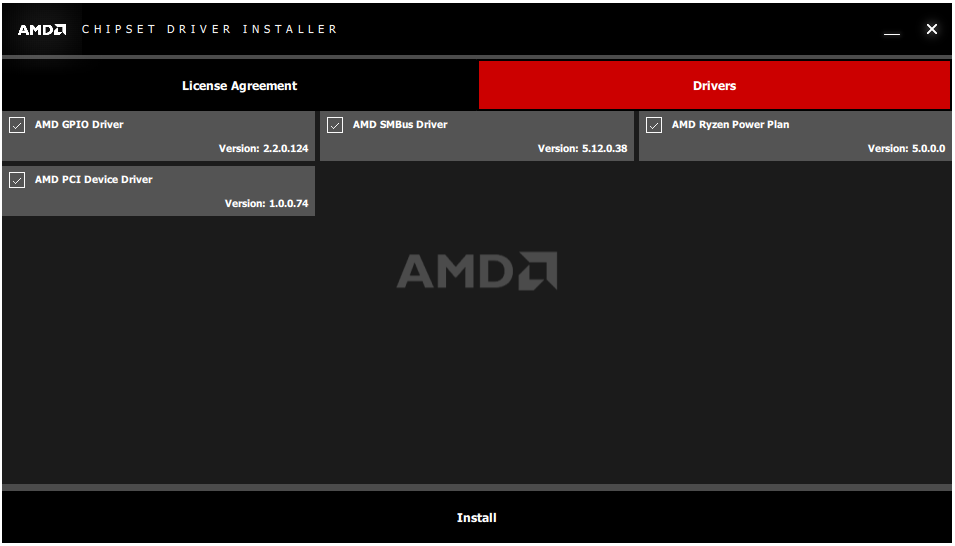The height and width of the screenshot is (546, 955).
Task: Deselect the AMD Ryzen Power Plan checkbox
Action: [654, 125]
